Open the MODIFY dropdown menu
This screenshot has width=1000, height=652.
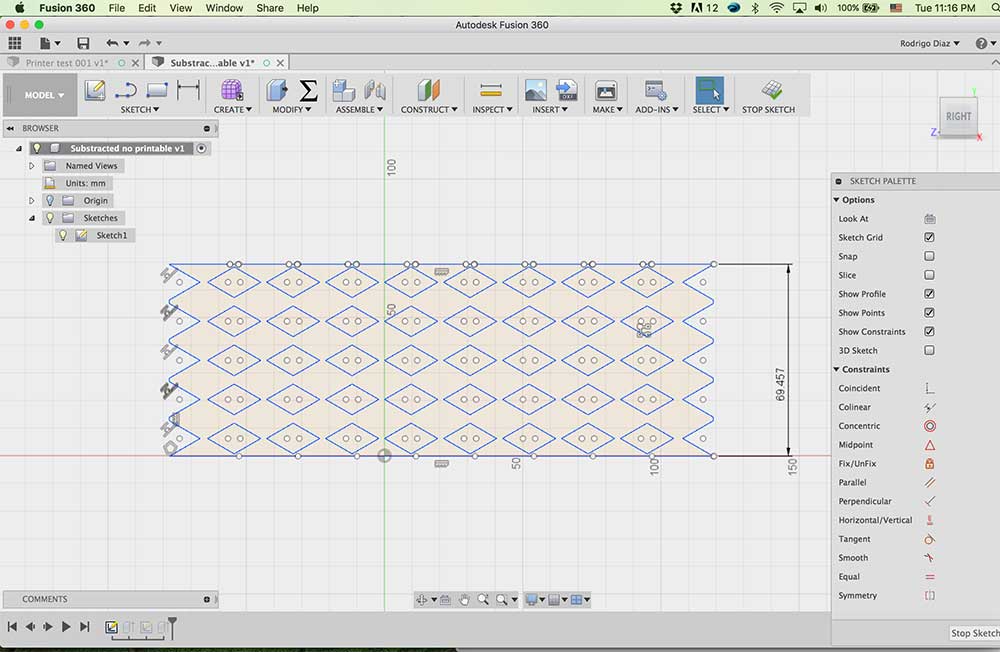click(x=292, y=110)
